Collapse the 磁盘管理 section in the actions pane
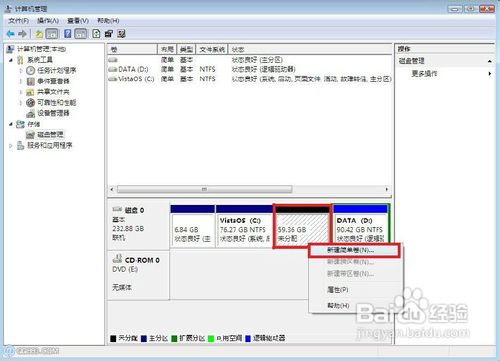This screenshot has height=361, width=500. click(x=489, y=61)
